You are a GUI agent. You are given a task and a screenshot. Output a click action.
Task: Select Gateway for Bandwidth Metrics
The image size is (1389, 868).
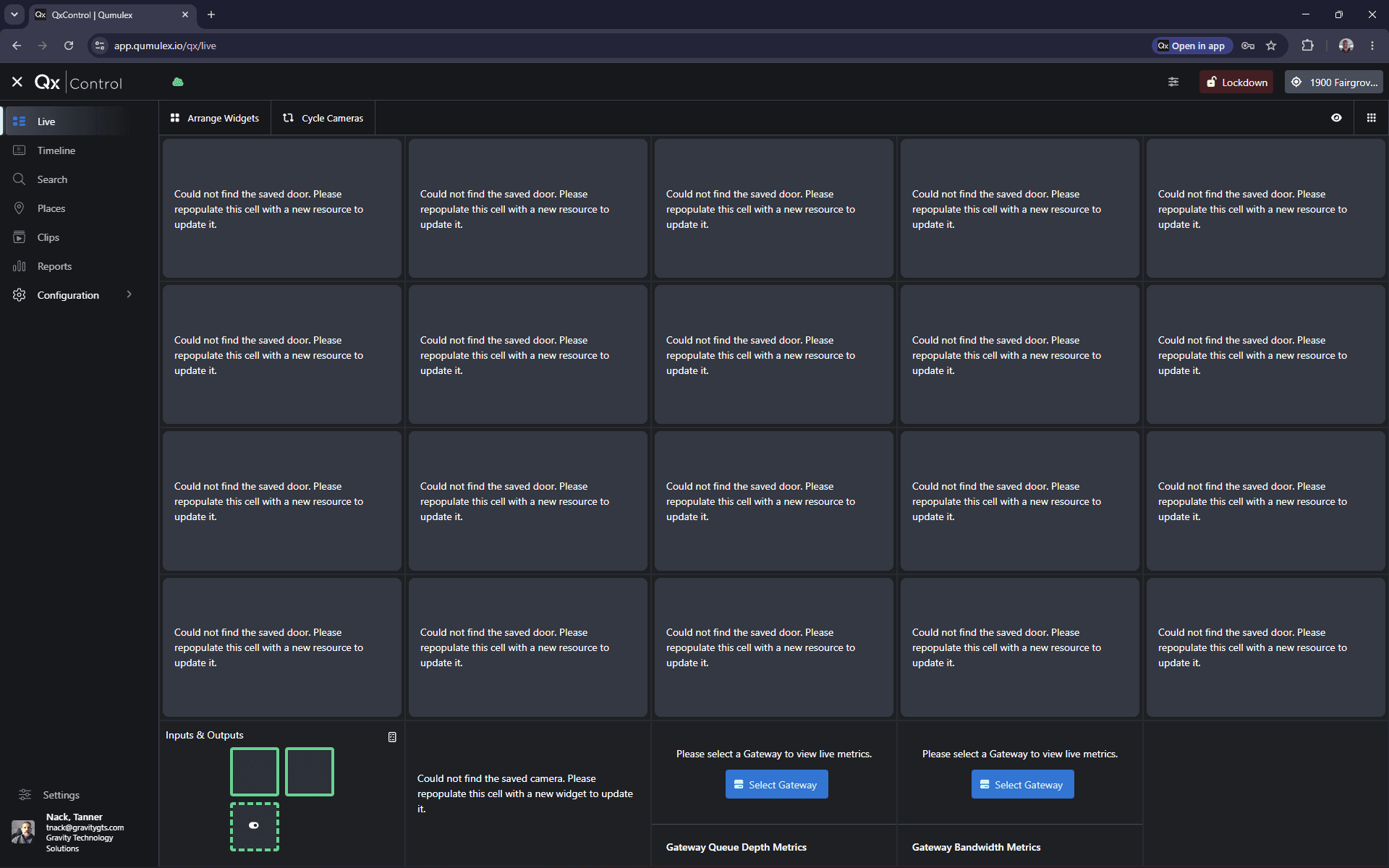pyautogui.click(x=1022, y=785)
